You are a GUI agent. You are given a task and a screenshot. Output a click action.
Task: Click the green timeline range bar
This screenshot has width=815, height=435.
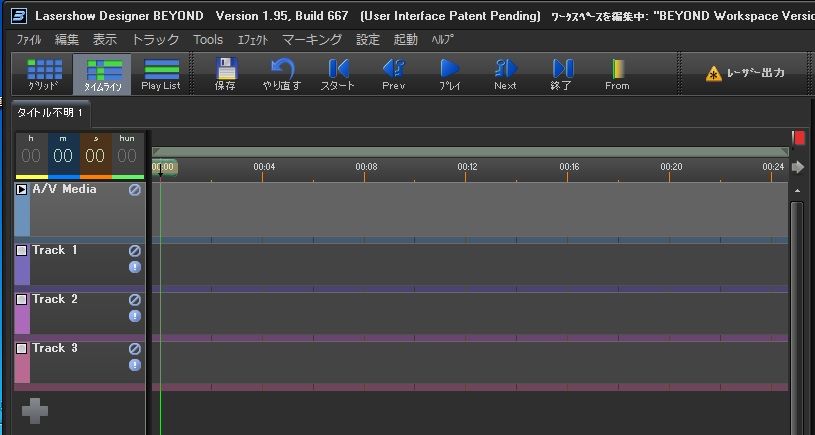tap(470, 152)
